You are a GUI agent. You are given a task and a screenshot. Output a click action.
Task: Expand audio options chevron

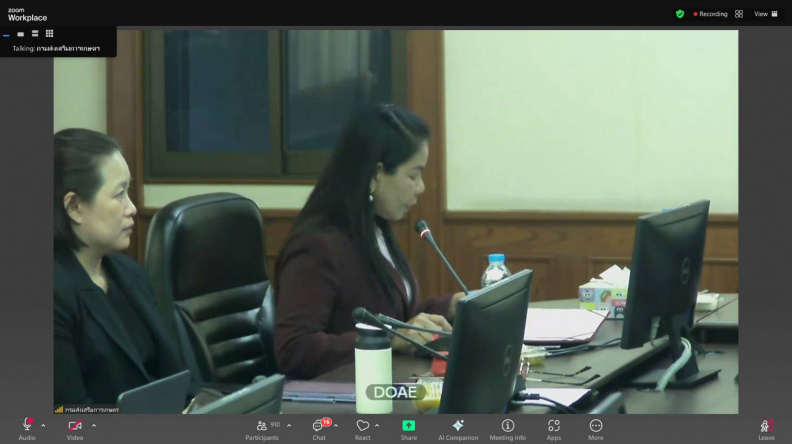43,426
